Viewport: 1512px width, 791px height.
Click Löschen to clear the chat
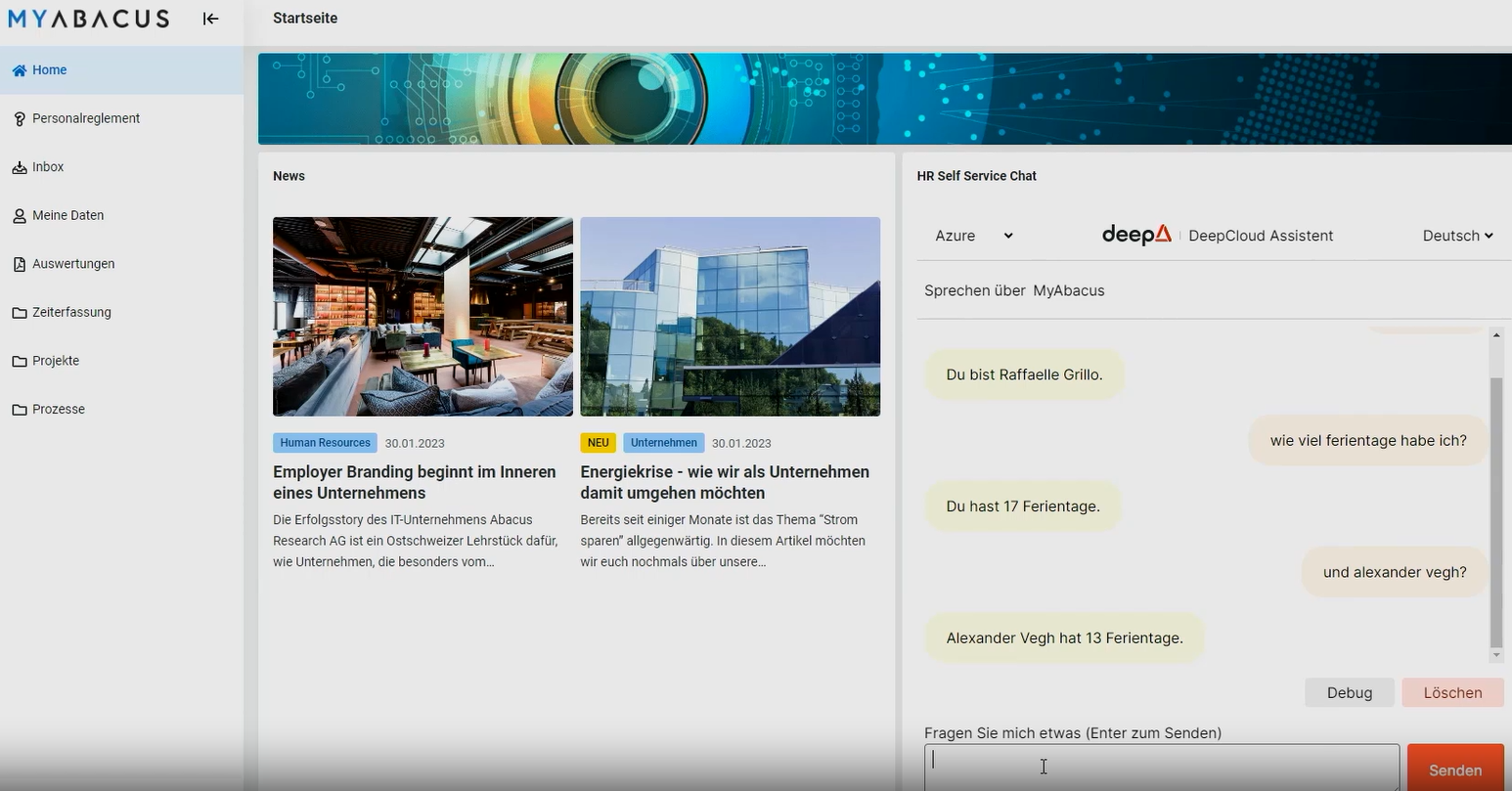[x=1452, y=692]
